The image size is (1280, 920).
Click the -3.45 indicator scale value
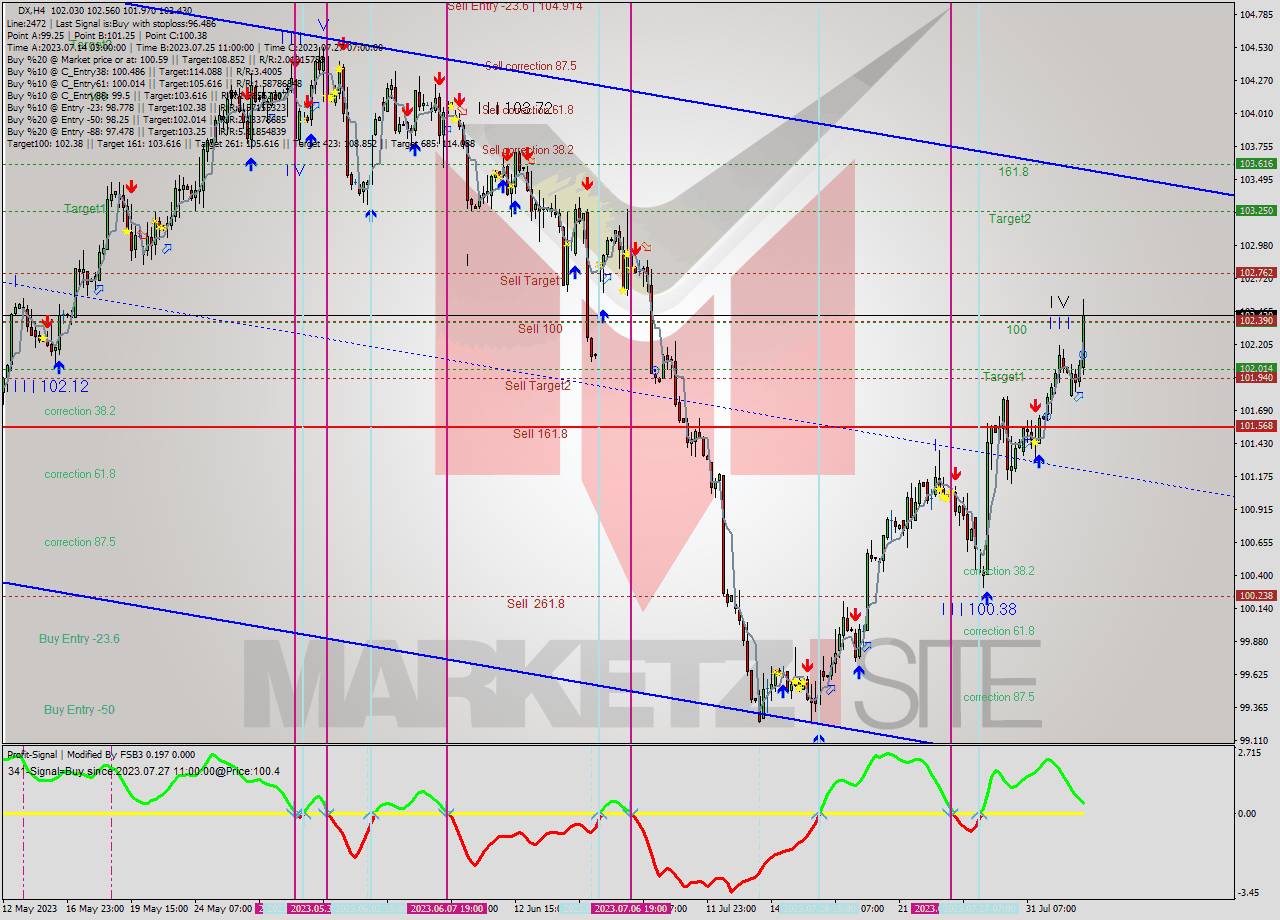click(1251, 893)
